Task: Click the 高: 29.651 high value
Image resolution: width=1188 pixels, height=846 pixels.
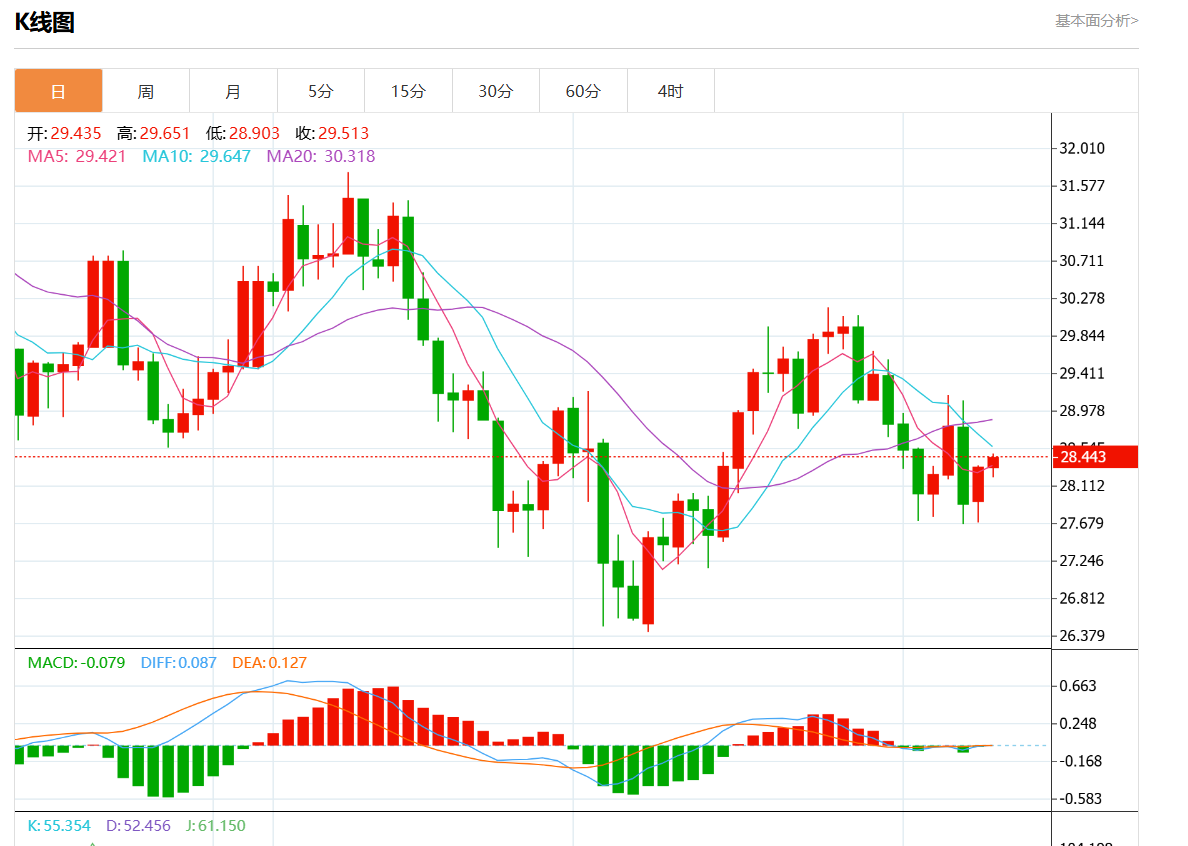Action: [153, 133]
